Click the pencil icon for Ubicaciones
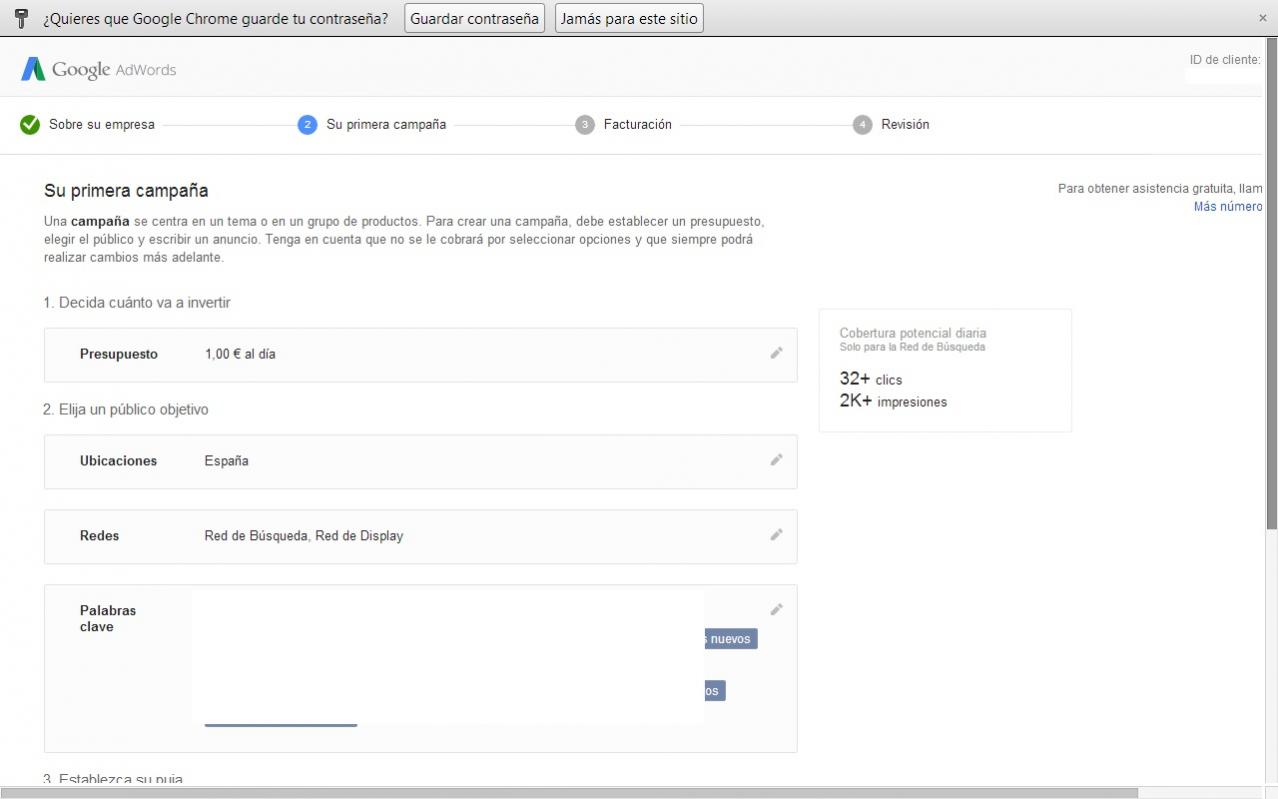Viewport: 1278px width, 799px height. 776,460
